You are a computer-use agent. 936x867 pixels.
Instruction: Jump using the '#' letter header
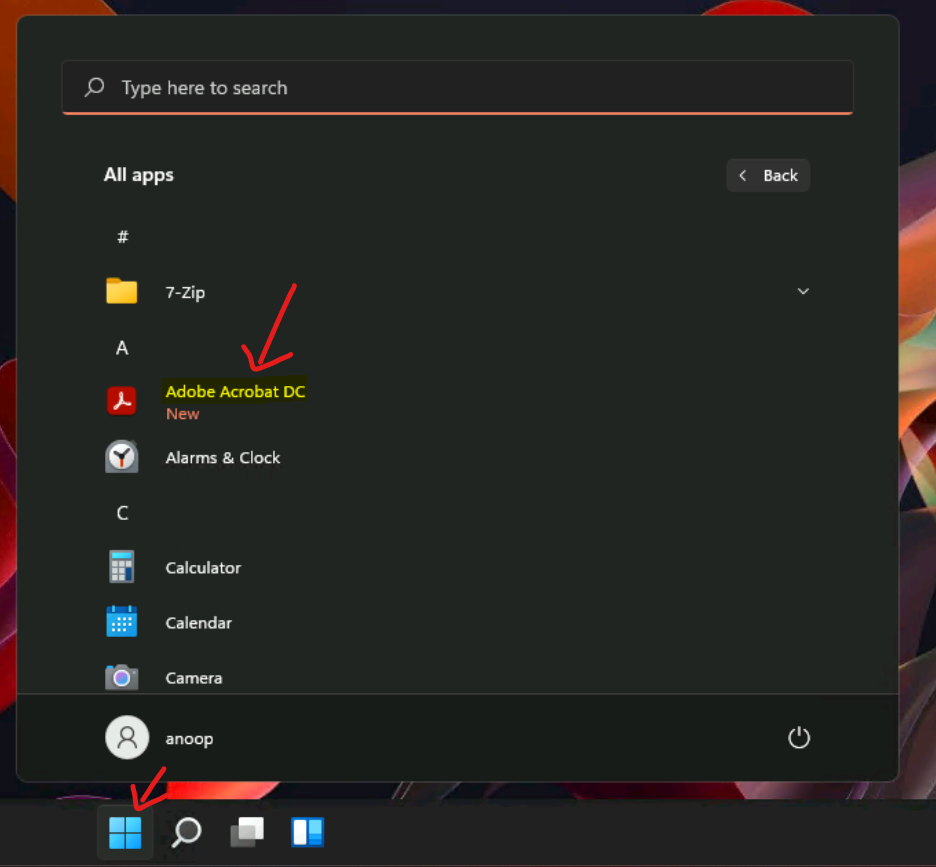pyautogui.click(x=122, y=237)
